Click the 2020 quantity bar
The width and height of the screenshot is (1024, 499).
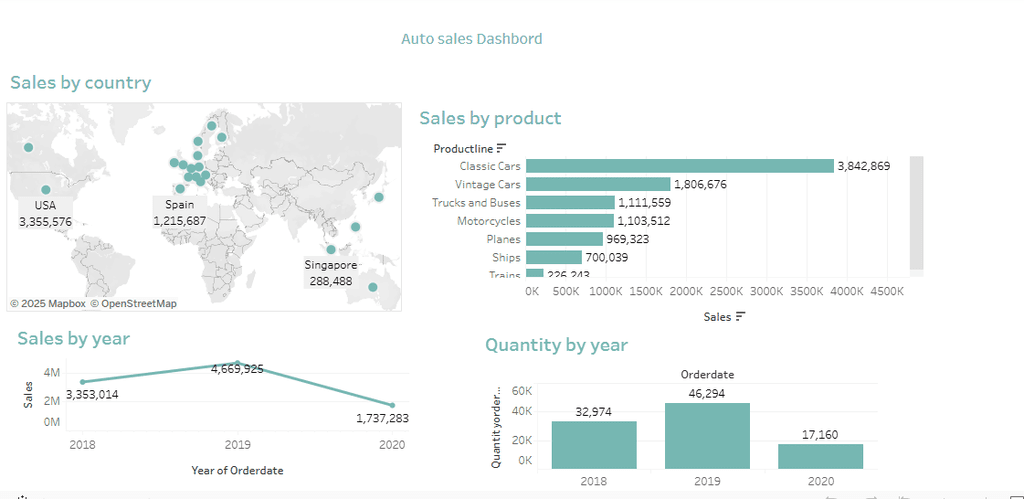coord(820,455)
